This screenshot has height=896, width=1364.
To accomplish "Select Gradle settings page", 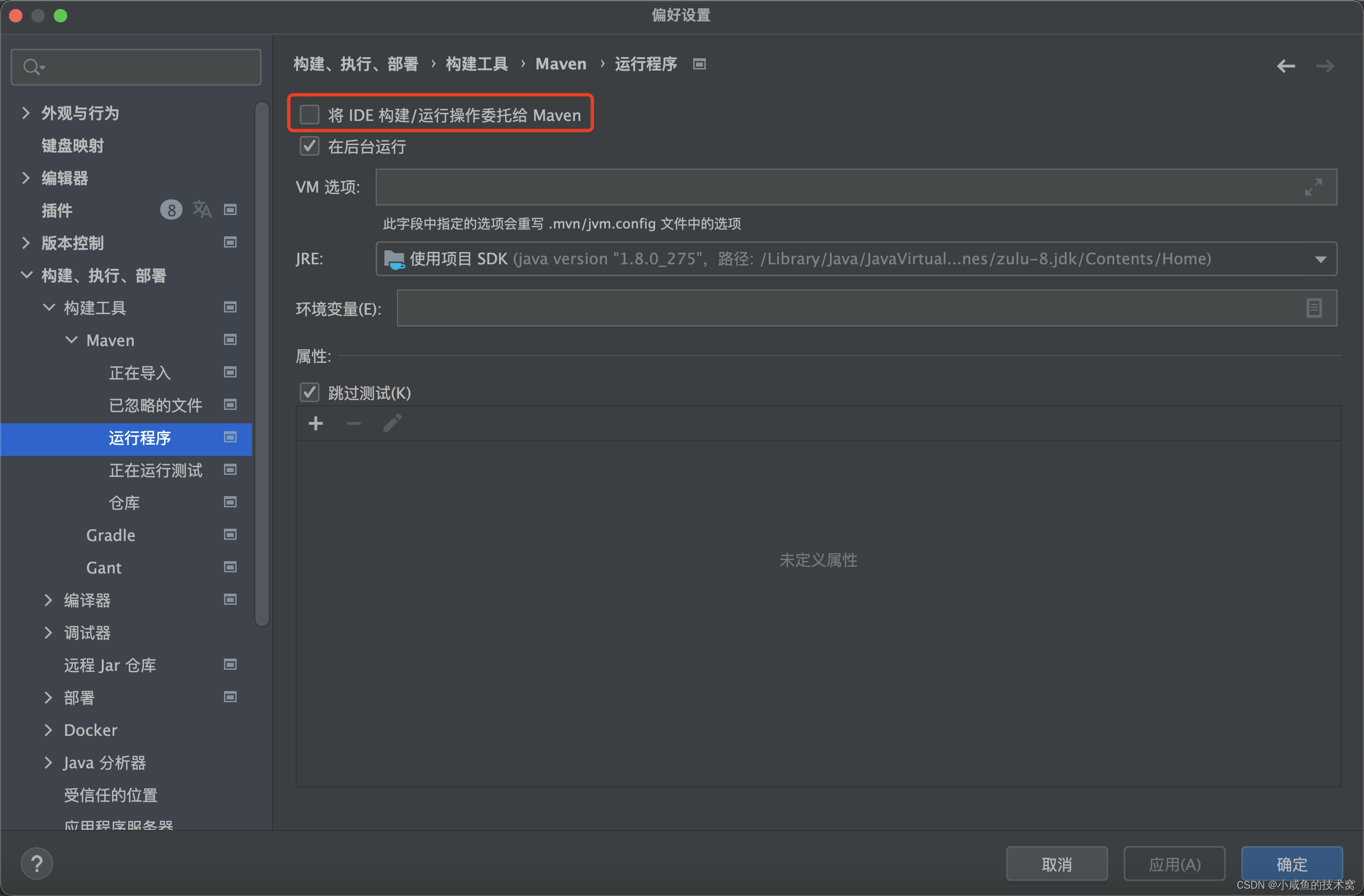I will 111,535.
